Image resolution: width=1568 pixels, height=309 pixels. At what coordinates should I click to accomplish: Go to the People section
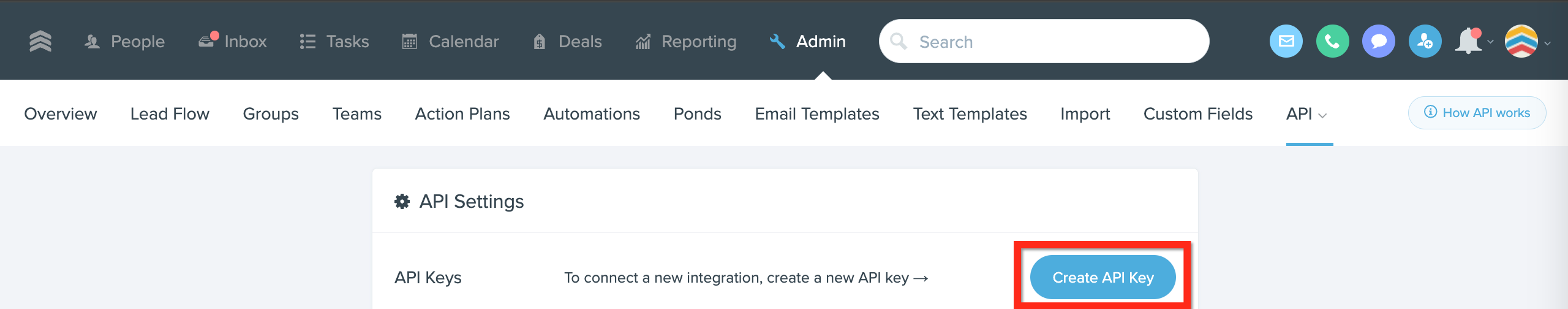(124, 41)
